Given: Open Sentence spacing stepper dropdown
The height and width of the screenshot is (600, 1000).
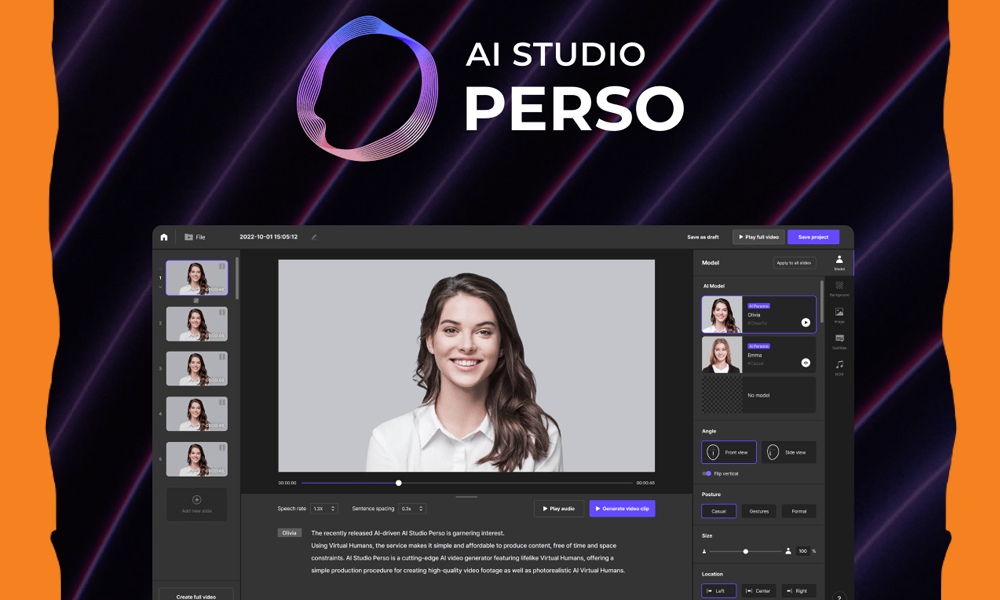Looking at the screenshot, I should 420,509.
